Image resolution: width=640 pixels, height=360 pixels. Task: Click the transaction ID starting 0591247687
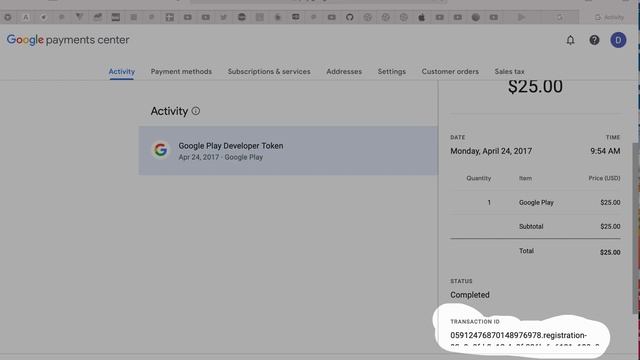[x=518, y=335]
